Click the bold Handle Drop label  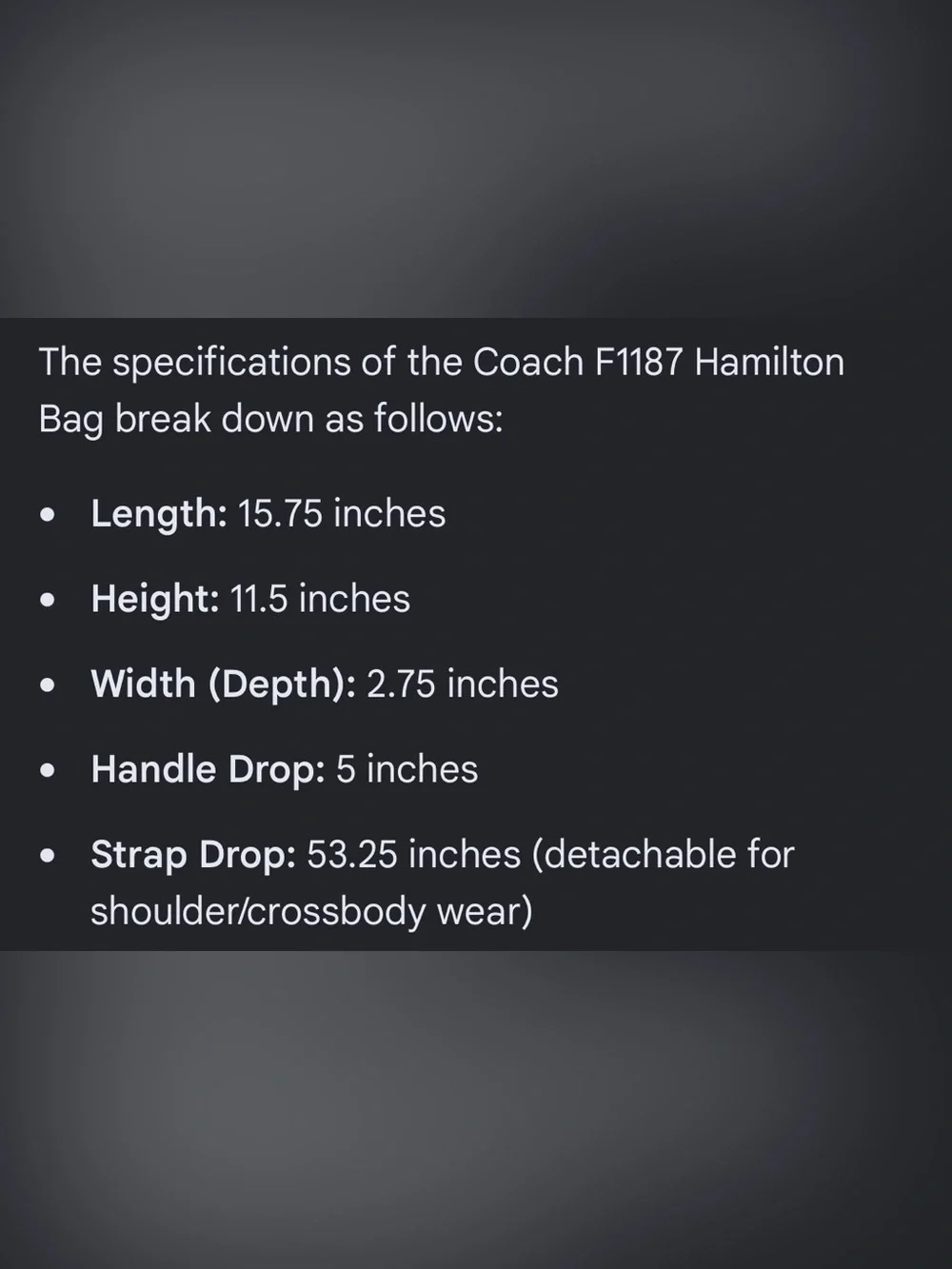pos(208,769)
